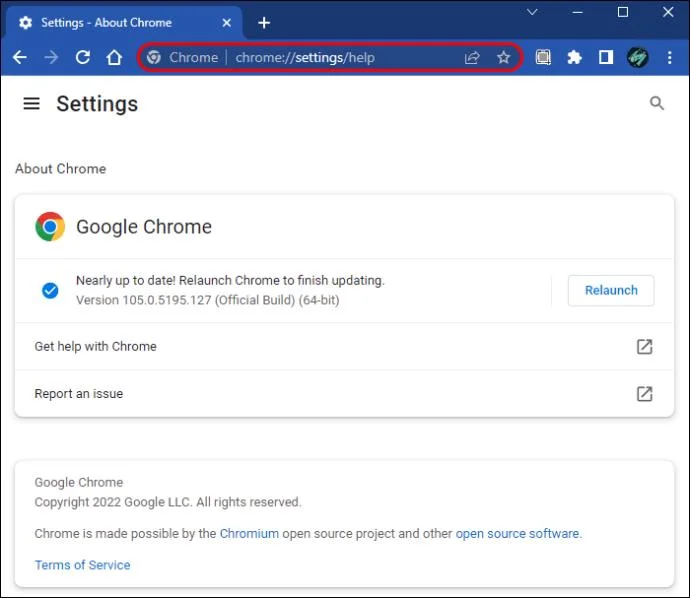
Task: Open the open source software link
Action: 518,533
